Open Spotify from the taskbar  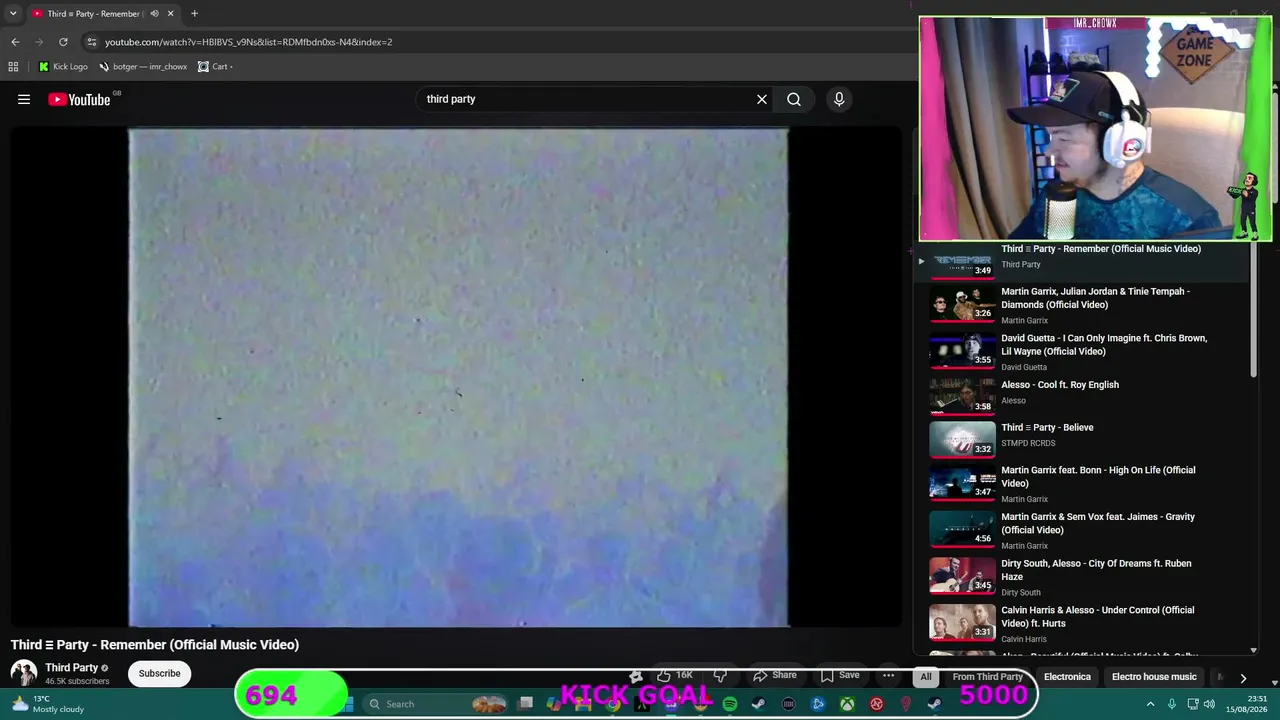pos(730,704)
